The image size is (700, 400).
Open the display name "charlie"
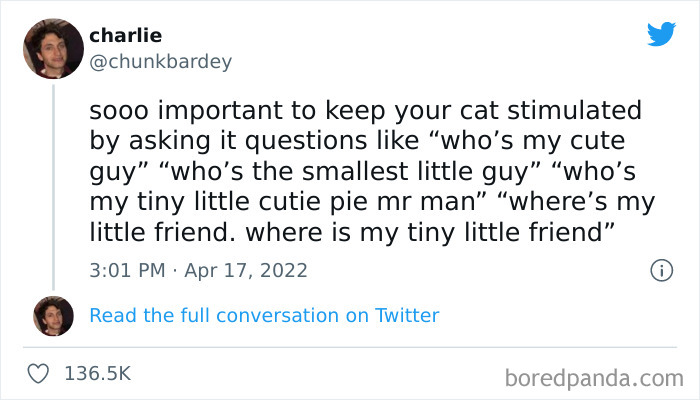(x=125, y=36)
